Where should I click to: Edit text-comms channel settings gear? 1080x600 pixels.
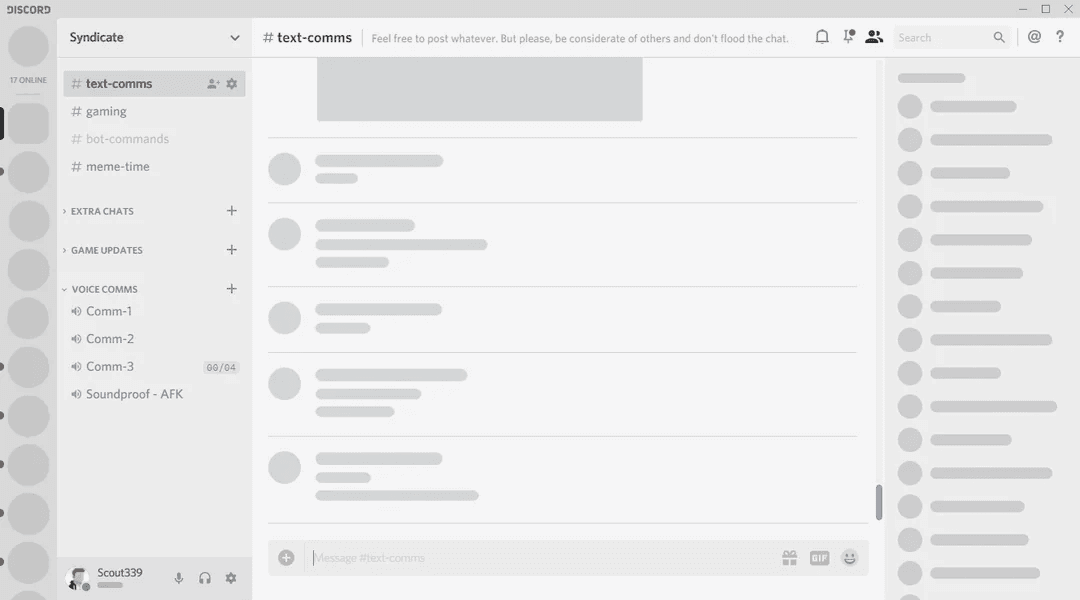pos(231,83)
